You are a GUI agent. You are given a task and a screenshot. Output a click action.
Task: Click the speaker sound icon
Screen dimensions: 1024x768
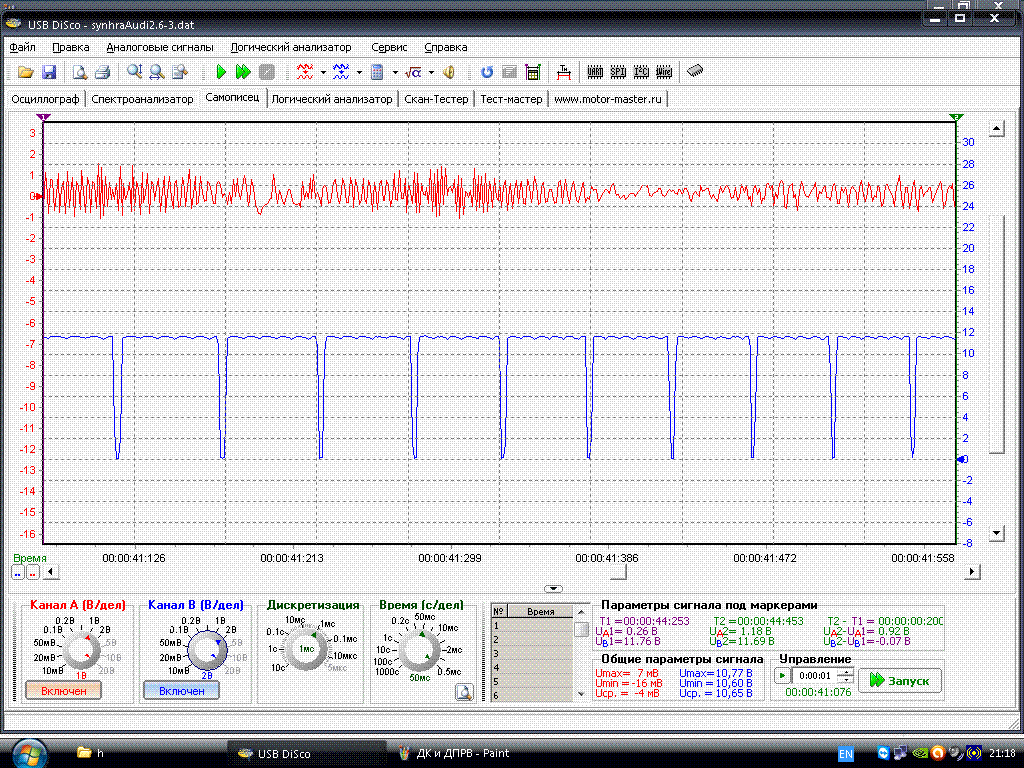[x=449, y=72]
